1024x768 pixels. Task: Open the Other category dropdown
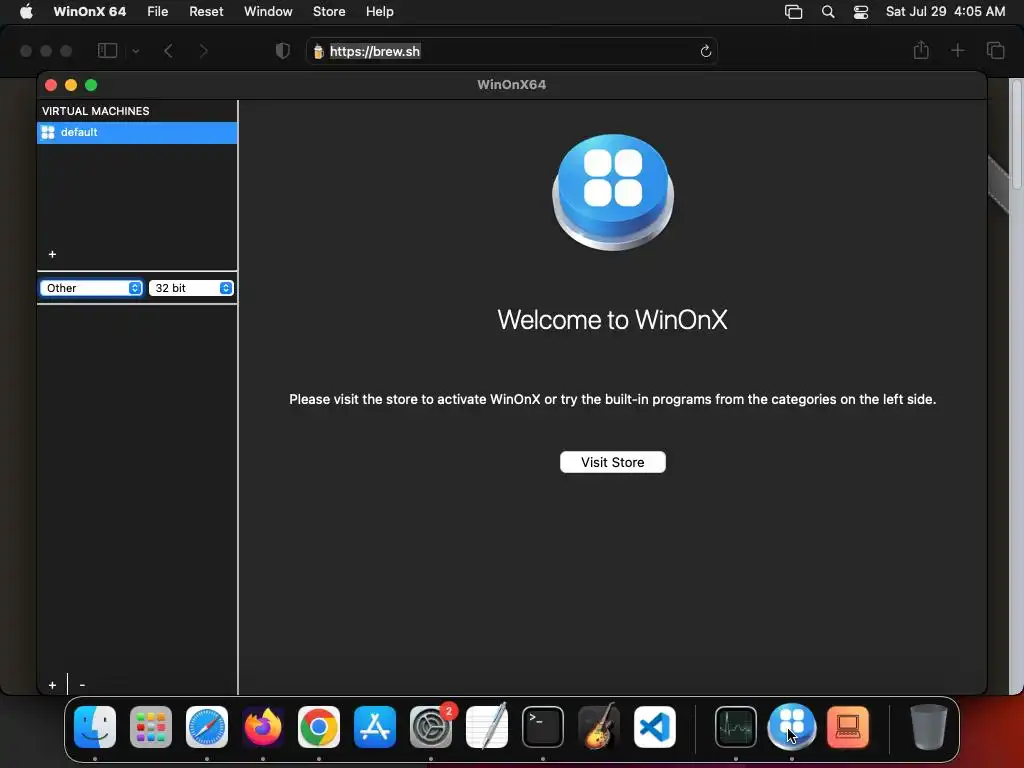click(91, 288)
